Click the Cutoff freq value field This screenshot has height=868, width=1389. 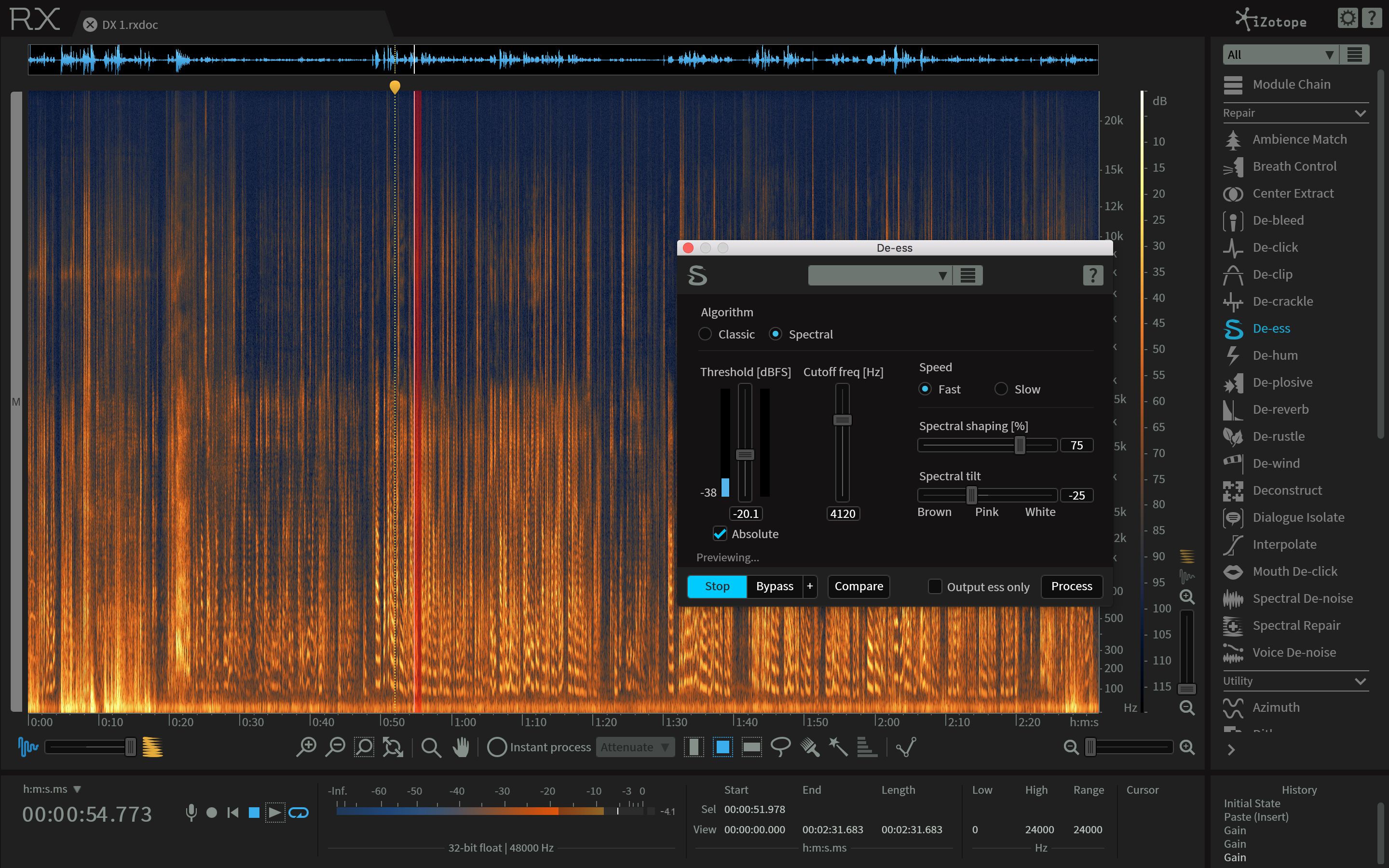pos(843,513)
